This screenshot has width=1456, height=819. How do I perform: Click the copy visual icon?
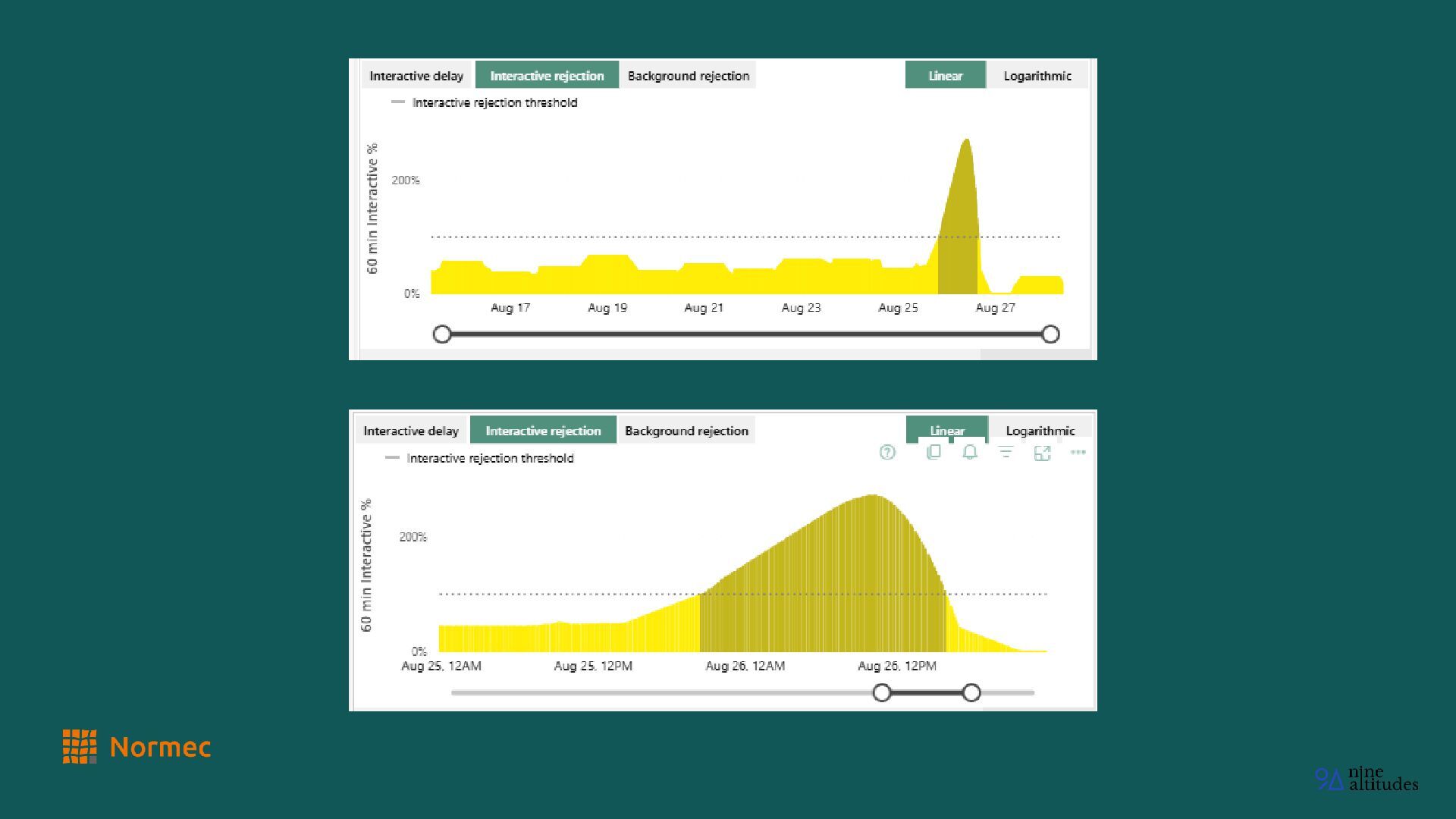(x=934, y=453)
